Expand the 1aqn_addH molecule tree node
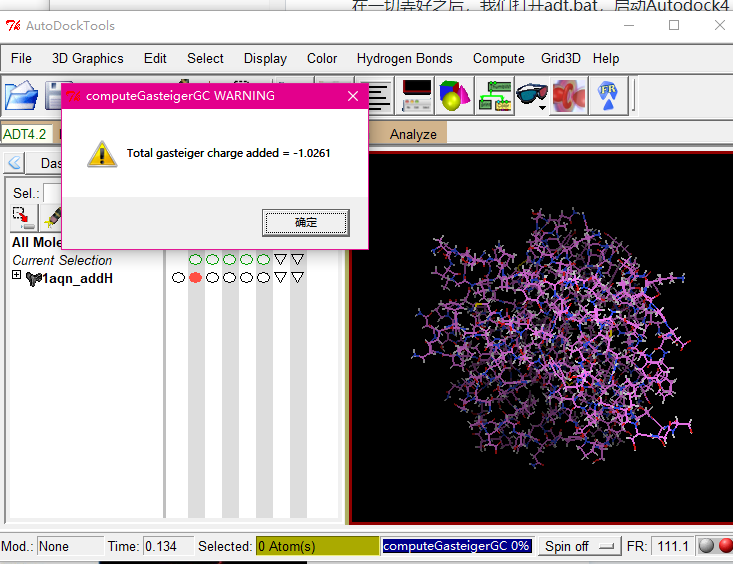 tap(17, 276)
